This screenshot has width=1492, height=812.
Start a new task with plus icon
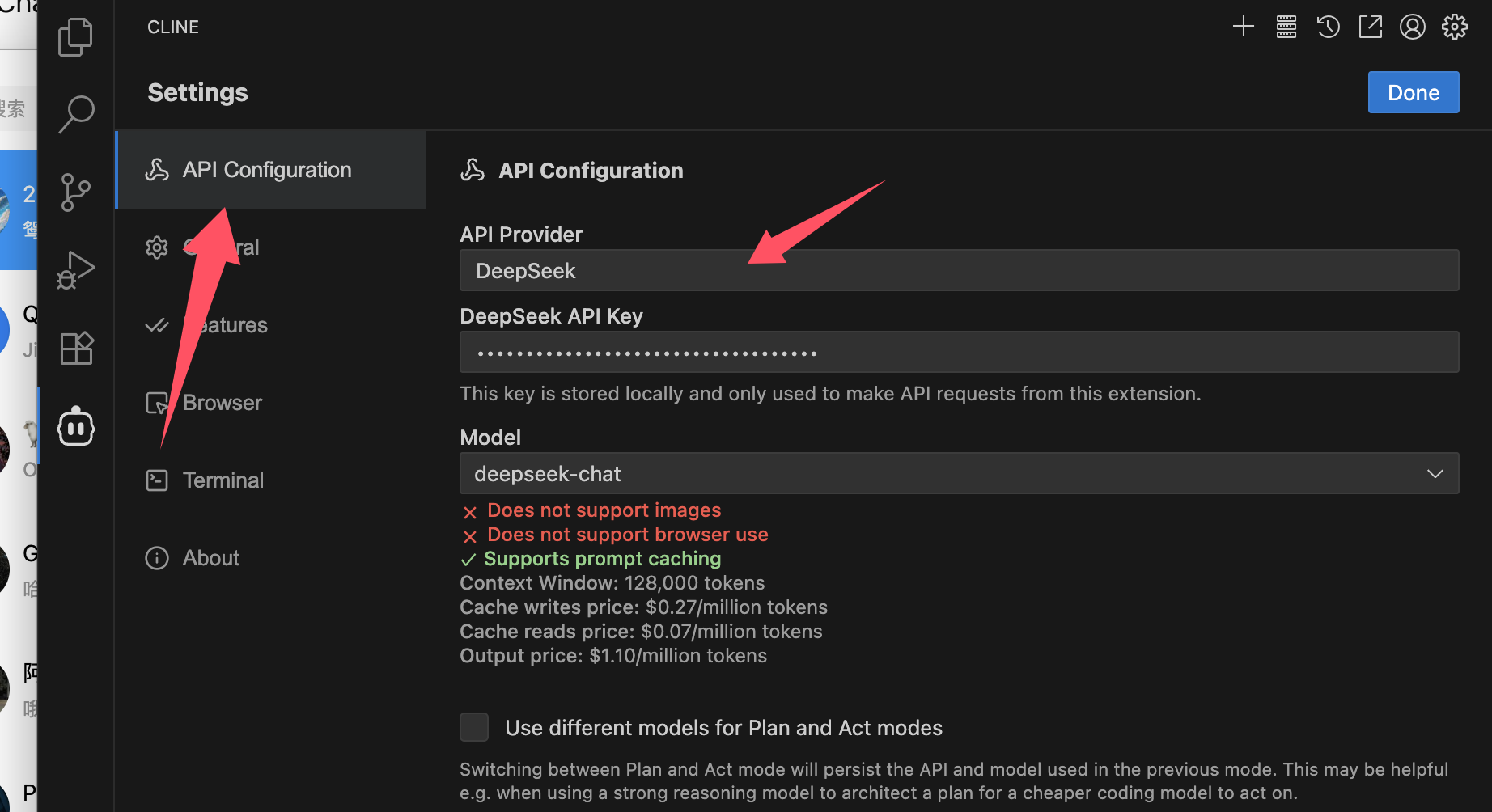point(1244,27)
